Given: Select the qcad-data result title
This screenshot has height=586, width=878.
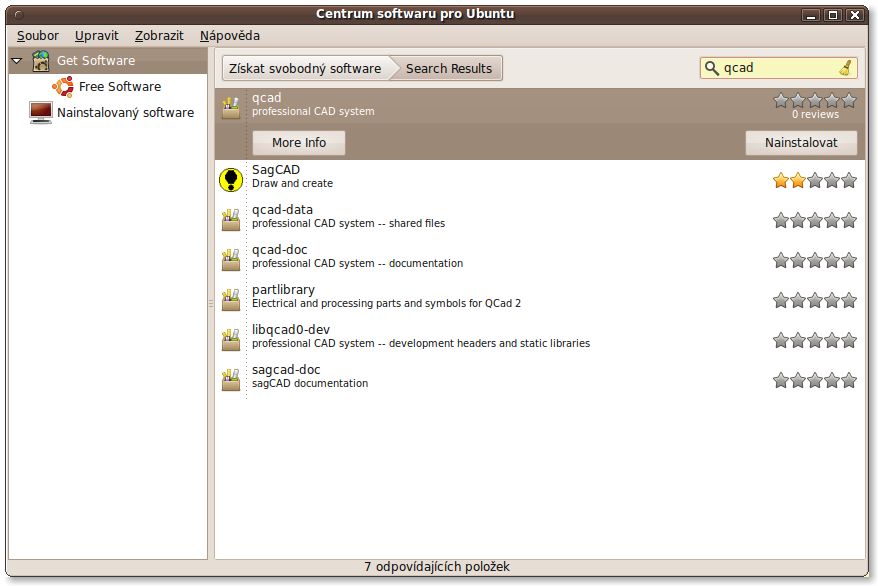Looking at the screenshot, I should tap(282, 210).
